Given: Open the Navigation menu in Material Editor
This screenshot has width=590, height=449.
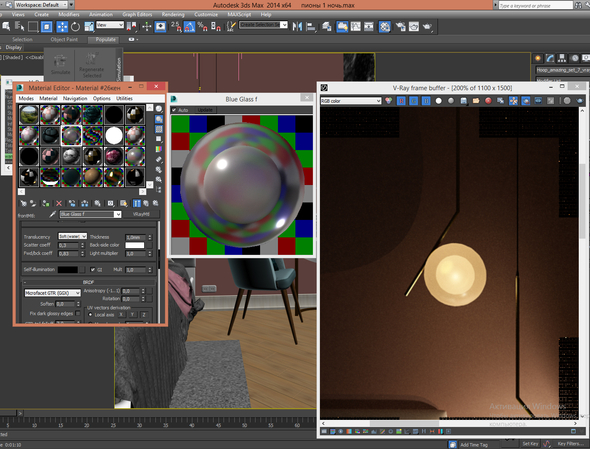Looking at the screenshot, I should [x=75, y=98].
